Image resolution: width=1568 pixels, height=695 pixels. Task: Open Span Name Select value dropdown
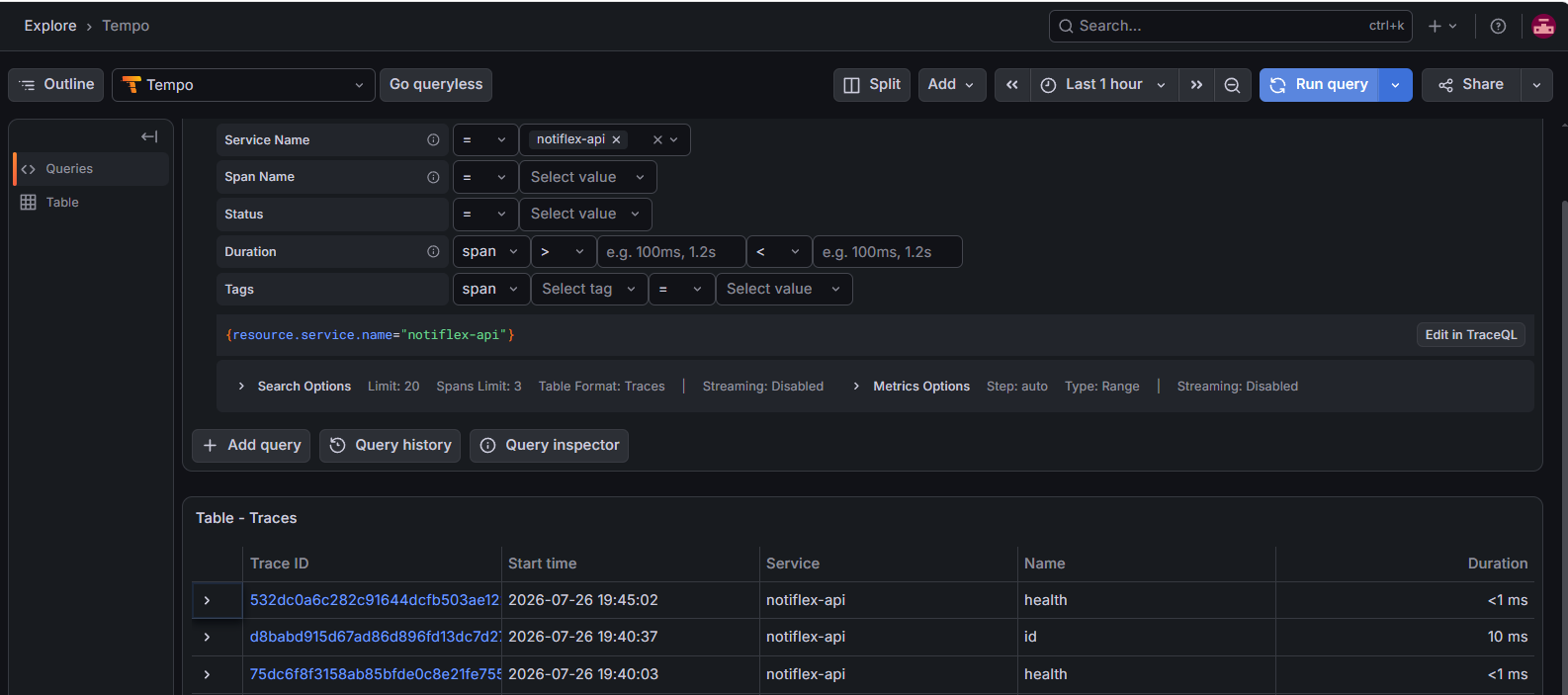click(x=588, y=177)
